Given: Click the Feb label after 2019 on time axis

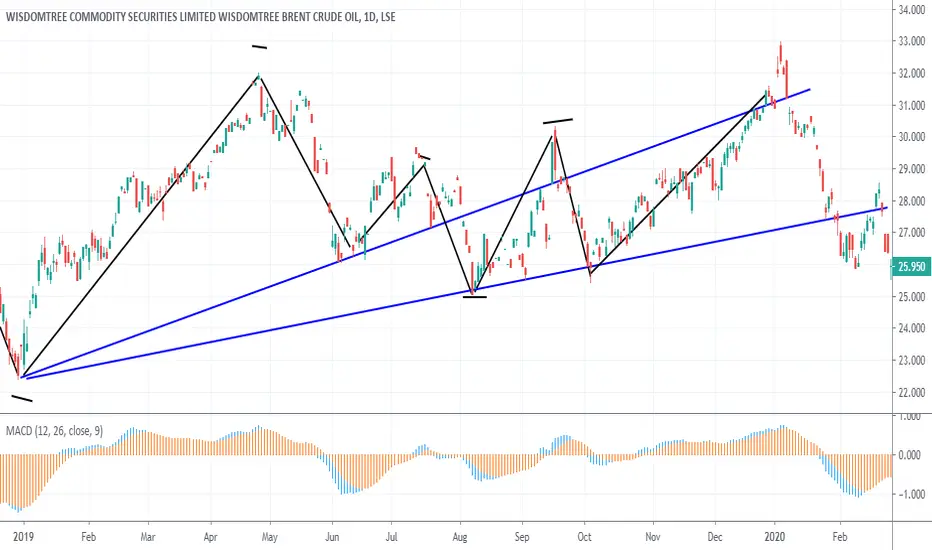Looking at the screenshot, I should point(88,537).
